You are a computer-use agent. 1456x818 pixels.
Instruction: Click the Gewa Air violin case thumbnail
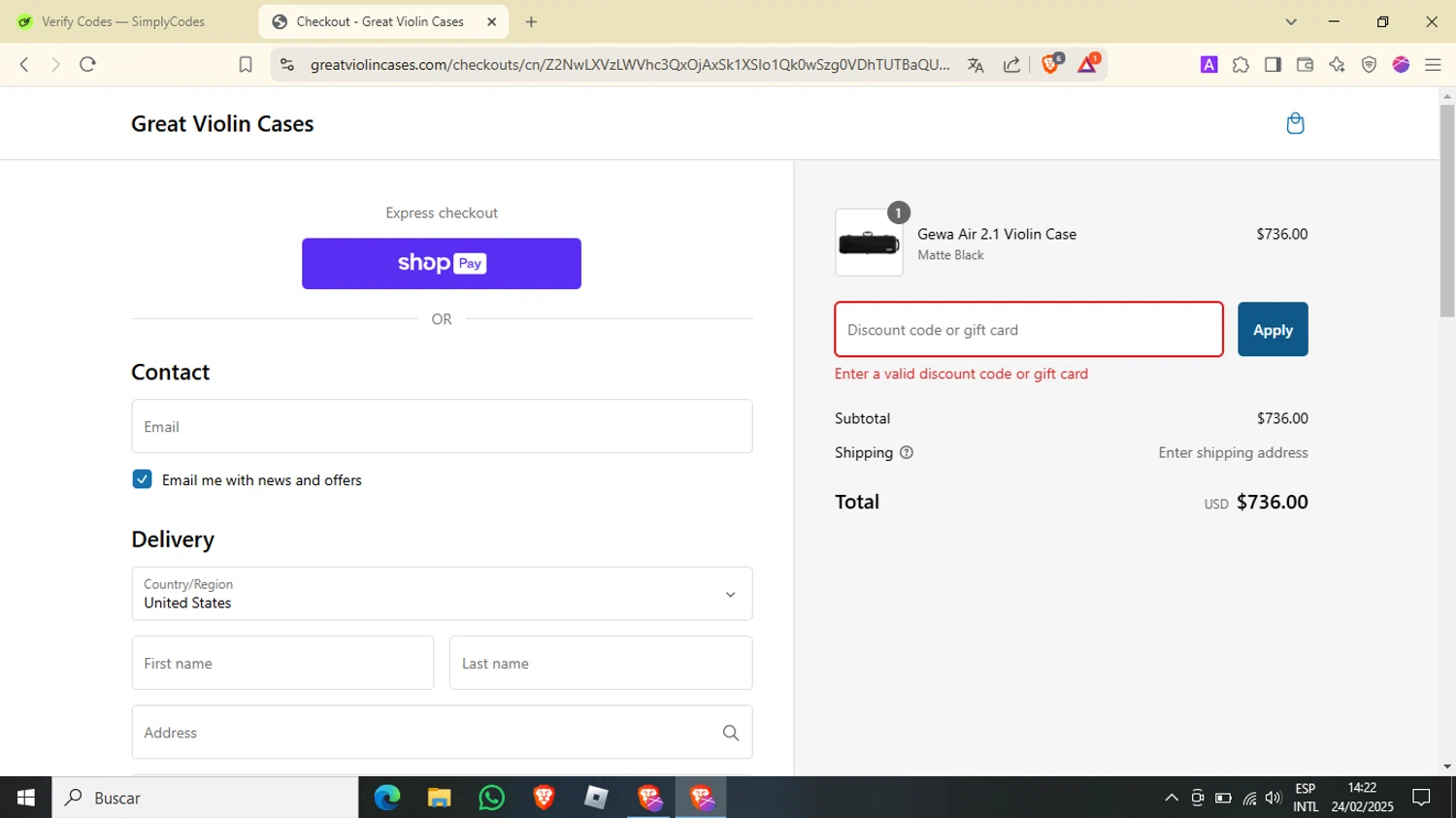click(869, 243)
